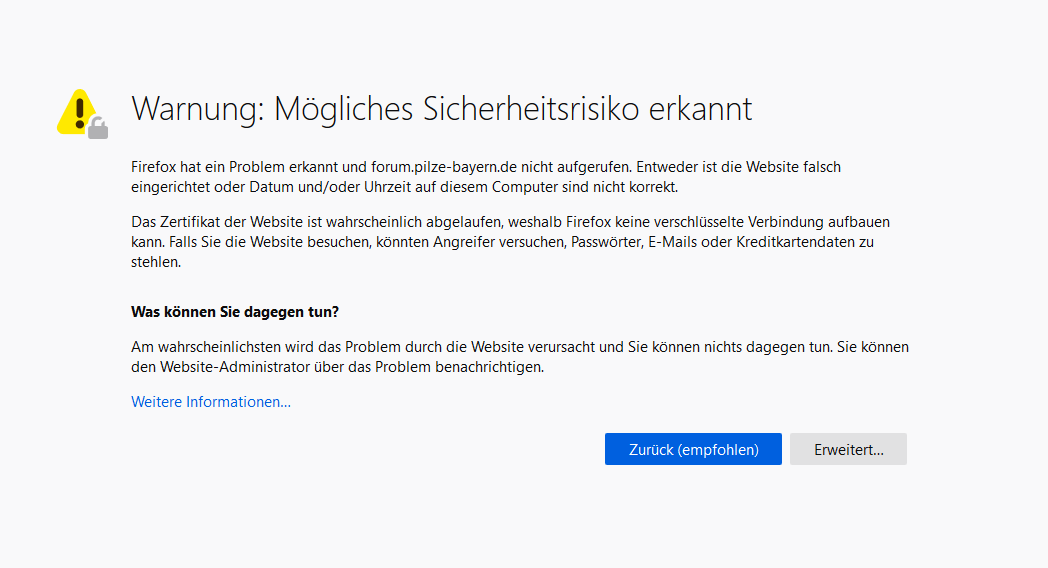This screenshot has width=1048, height=568.
Task: Click the yellow warning triangle icon
Action: click(74, 108)
